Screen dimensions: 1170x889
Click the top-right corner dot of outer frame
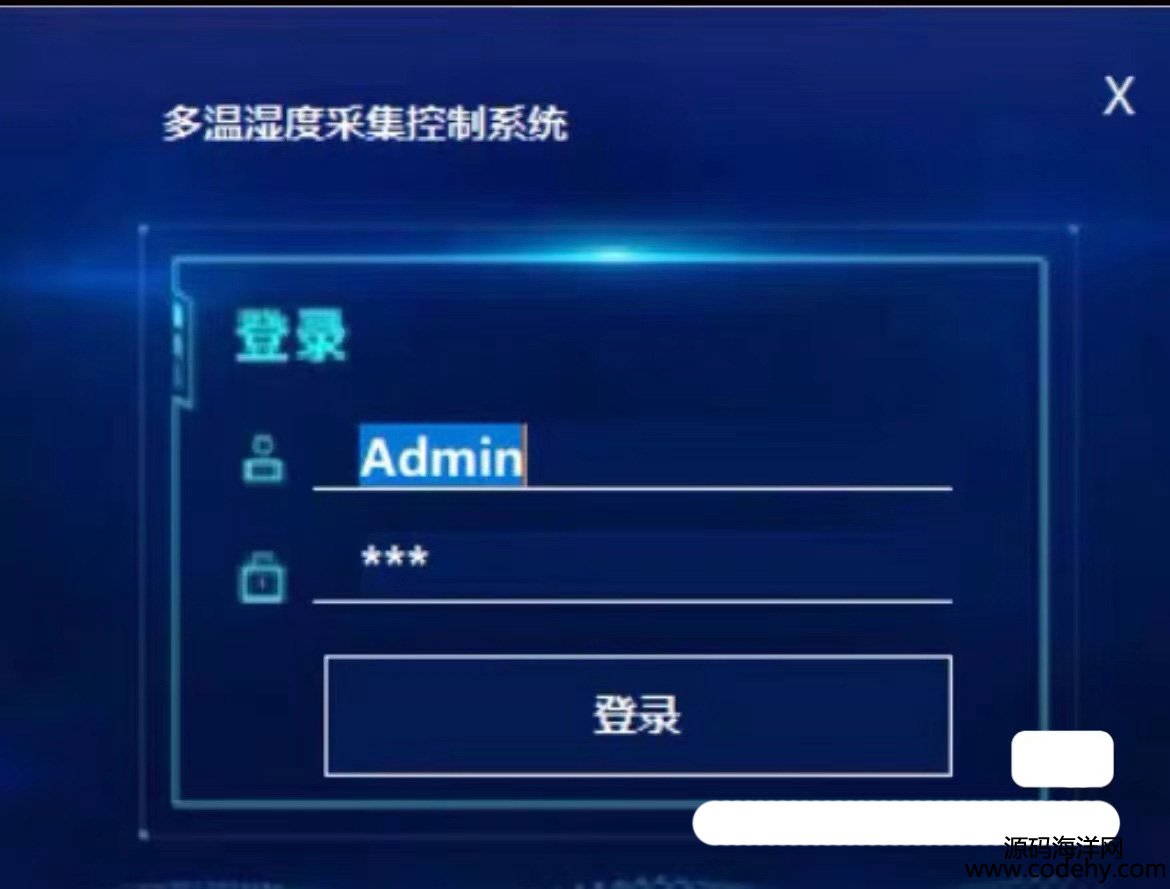pyautogui.click(x=1073, y=229)
